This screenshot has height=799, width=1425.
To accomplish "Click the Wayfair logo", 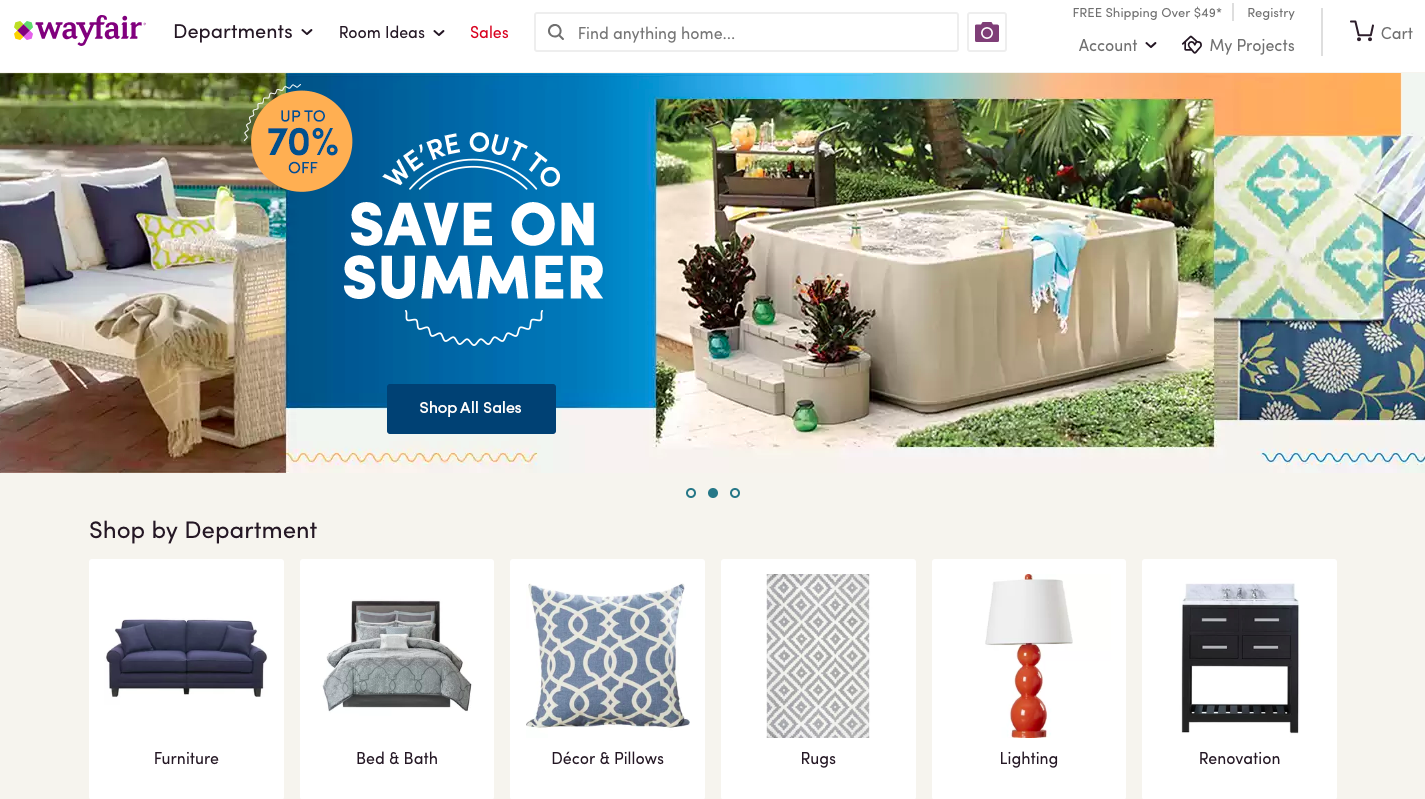I will coord(80,30).
